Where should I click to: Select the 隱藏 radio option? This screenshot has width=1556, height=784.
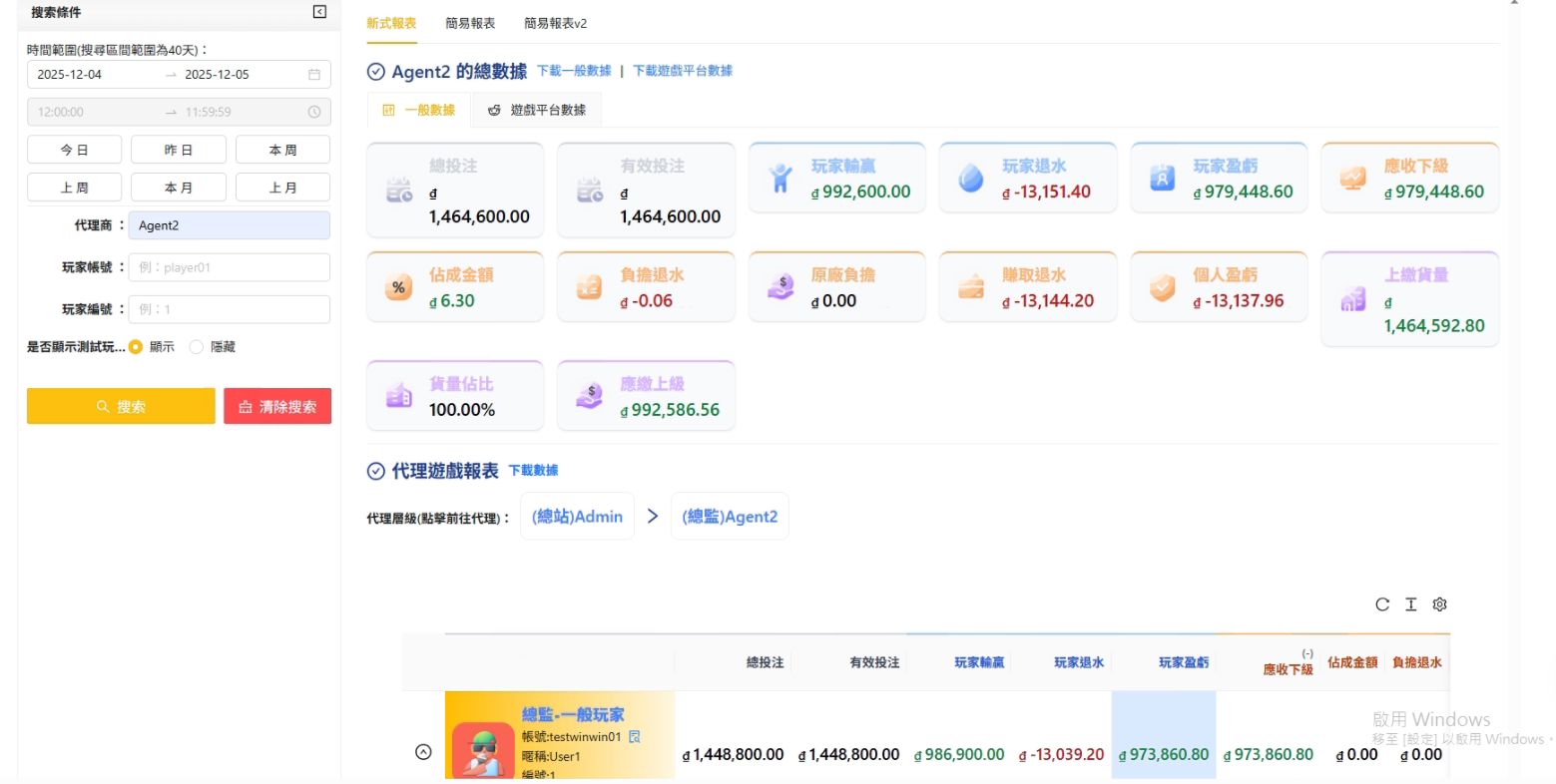pos(197,347)
